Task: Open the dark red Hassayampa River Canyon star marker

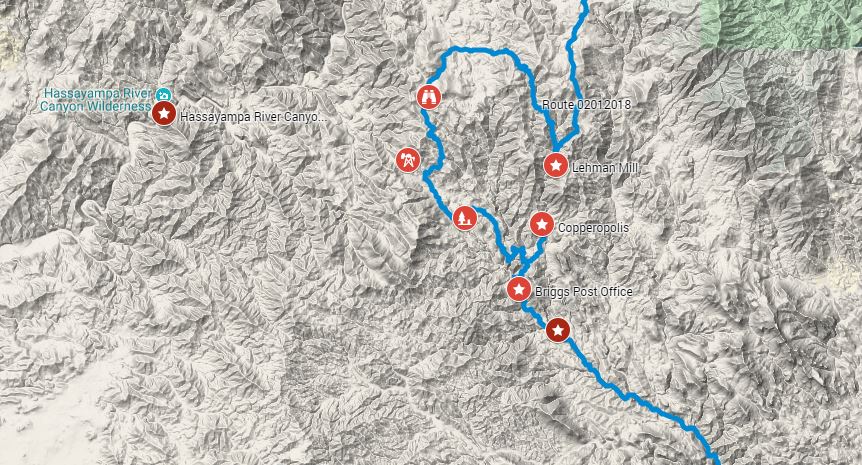Action: 164,113
